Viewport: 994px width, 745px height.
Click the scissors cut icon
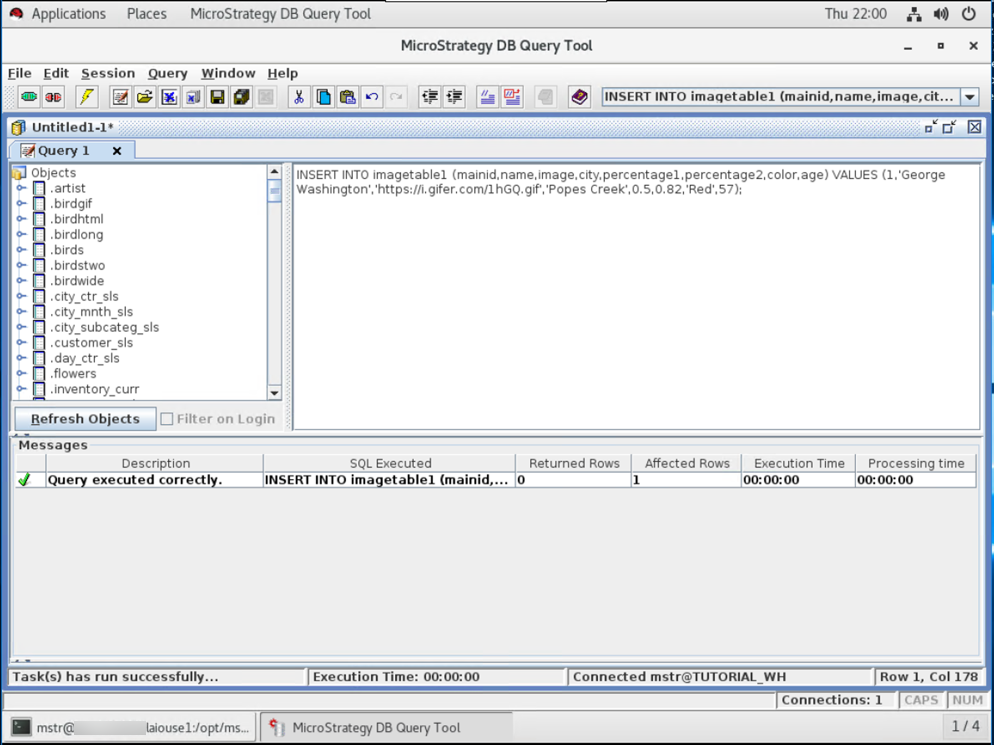click(298, 97)
